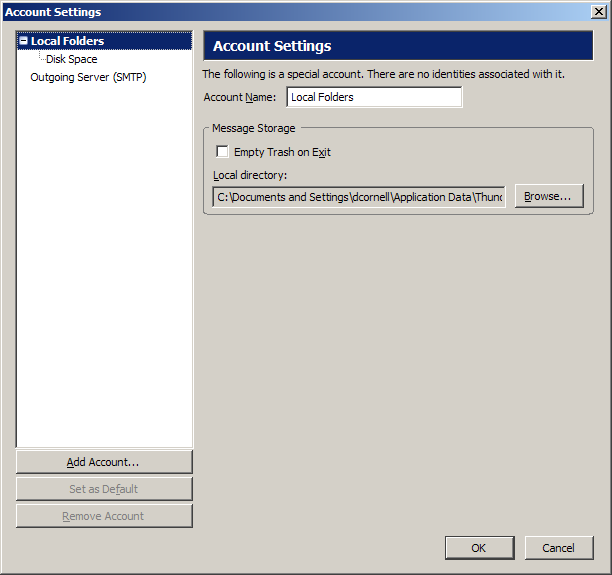Click the Account Name label
The width and height of the screenshot is (612, 575).
tap(241, 97)
